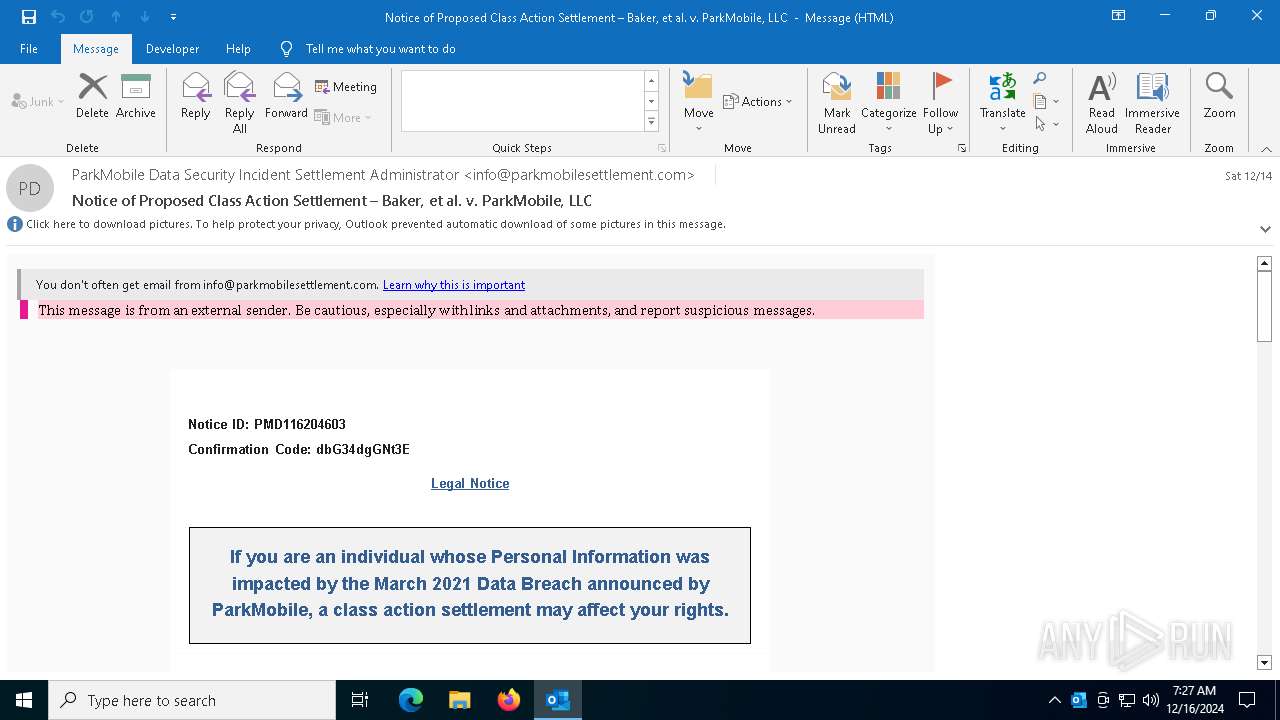Go to next item with the down arrow
This screenshot has height=720, width=1280.
tap(145, 17)
